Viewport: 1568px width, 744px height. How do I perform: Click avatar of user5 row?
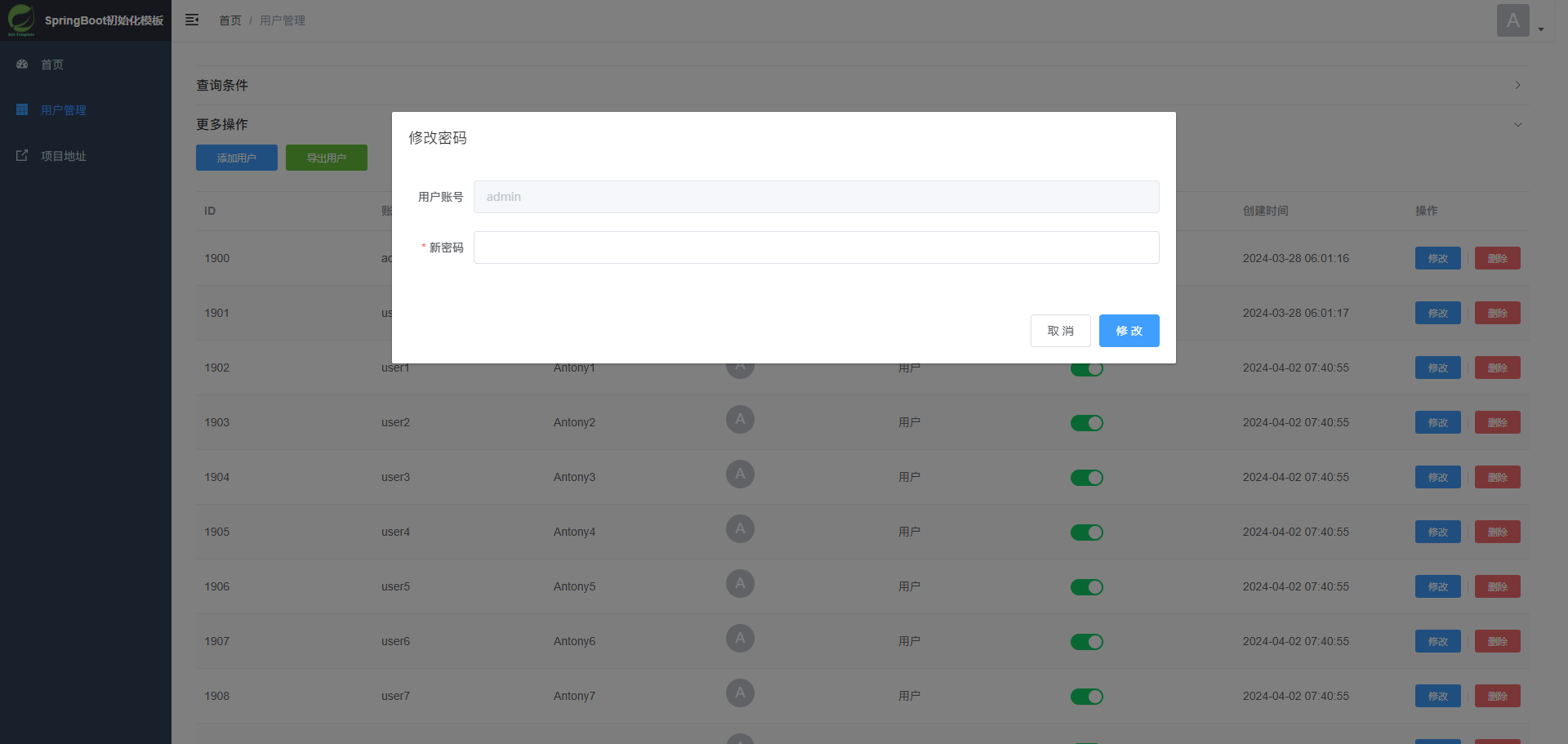point(740,584)
